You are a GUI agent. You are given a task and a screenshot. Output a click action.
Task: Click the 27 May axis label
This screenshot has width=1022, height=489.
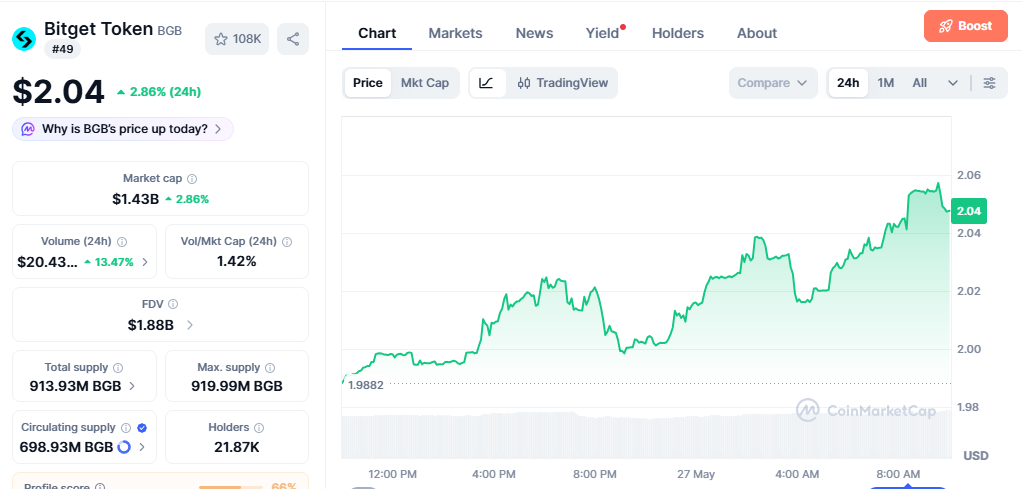697,474
